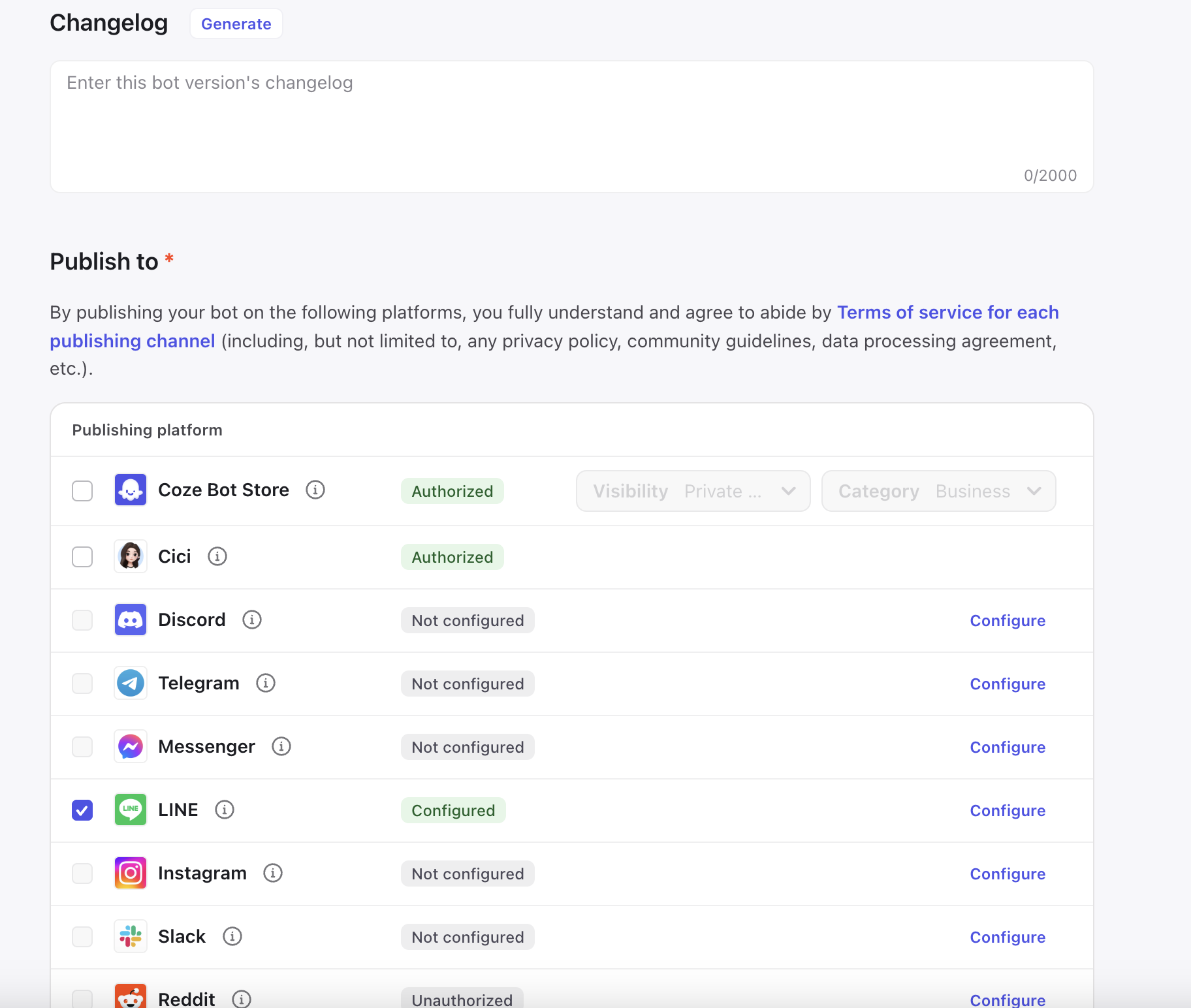Uncheck the LINE platform checkbox

pos(82,810)
